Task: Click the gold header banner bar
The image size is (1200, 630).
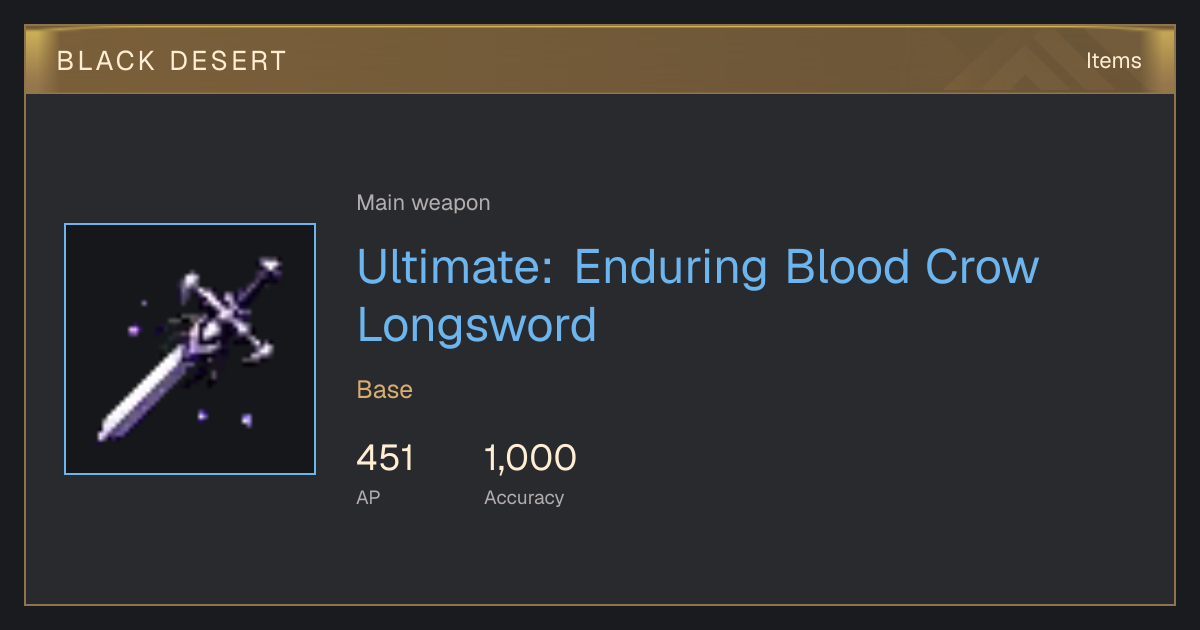Action: (600, 60)
